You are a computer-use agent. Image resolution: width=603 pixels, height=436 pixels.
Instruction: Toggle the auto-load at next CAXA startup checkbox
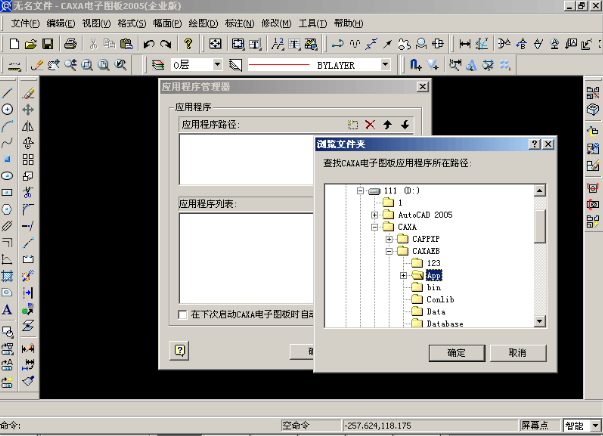coord(181,314)
